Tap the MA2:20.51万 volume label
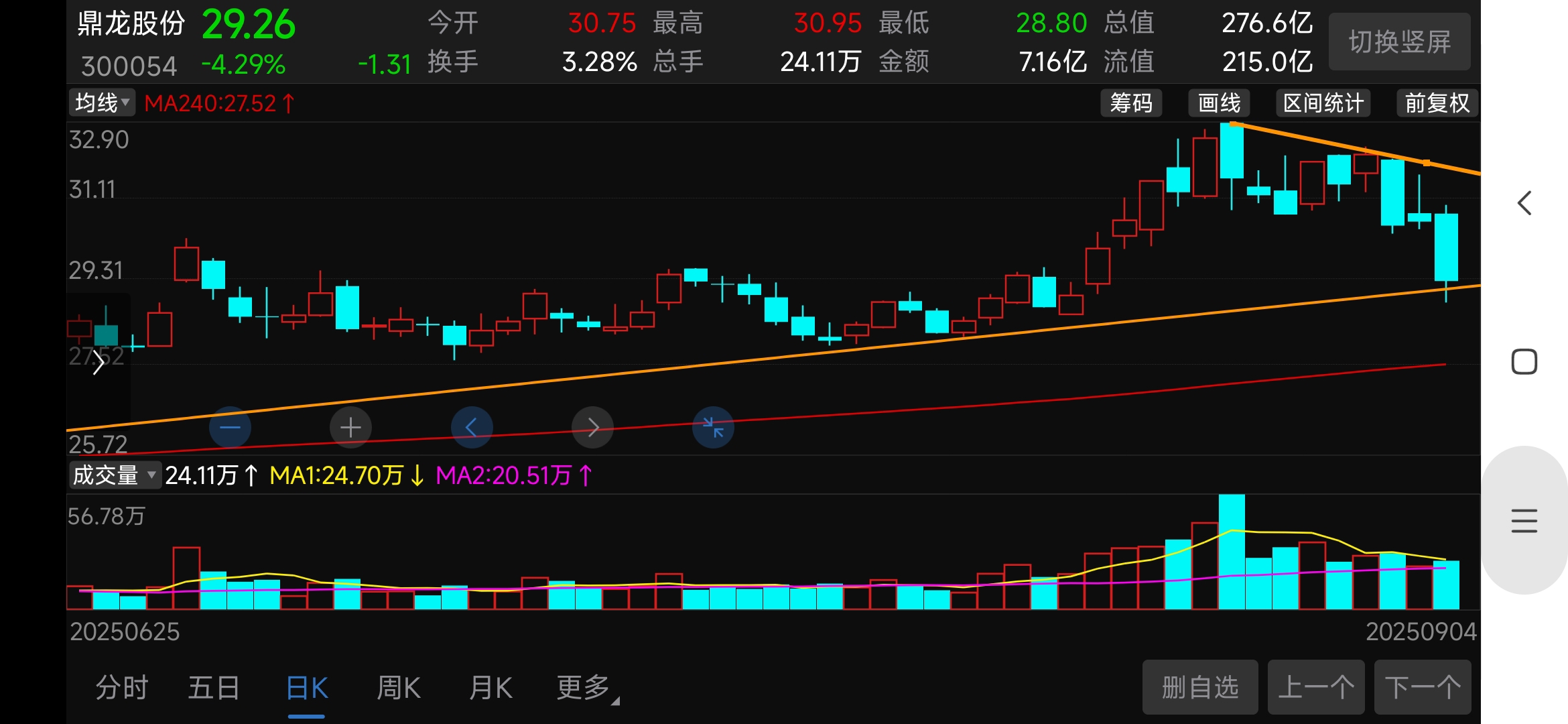Image resolution: width=1568 pixels, height=724 pixels. click(x=514, y=475)
